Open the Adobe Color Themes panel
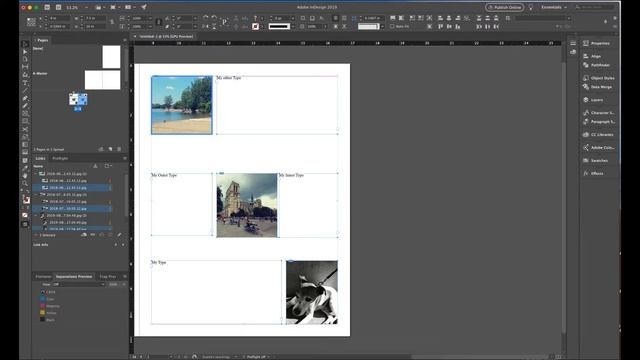640x360 pixels. tap(598, 147)
